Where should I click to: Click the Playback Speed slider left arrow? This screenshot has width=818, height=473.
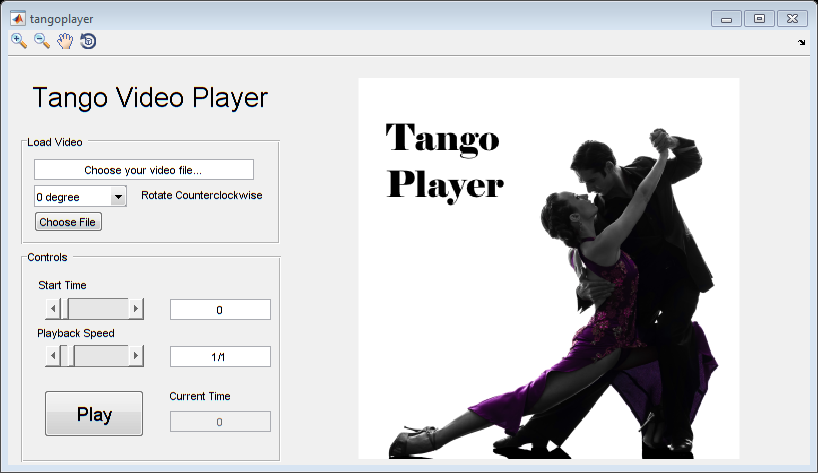click(52, 355)
